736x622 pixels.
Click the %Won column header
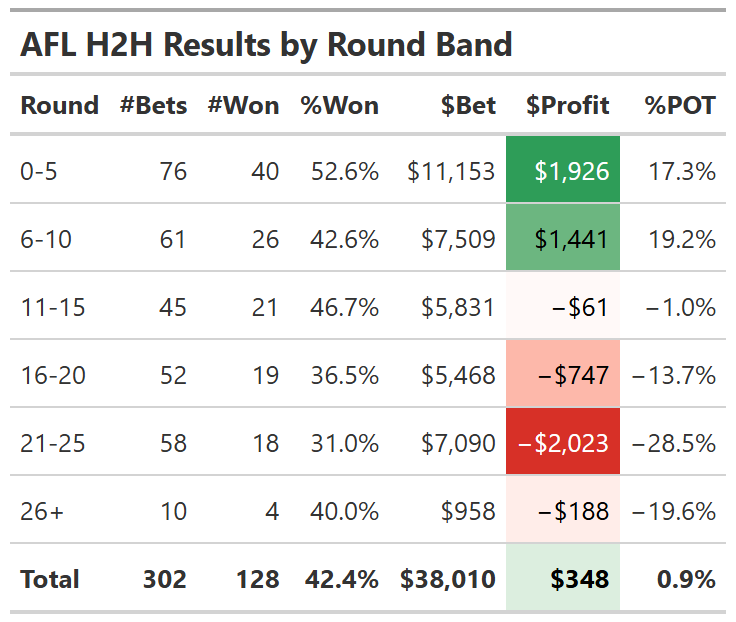click(340, 105)
